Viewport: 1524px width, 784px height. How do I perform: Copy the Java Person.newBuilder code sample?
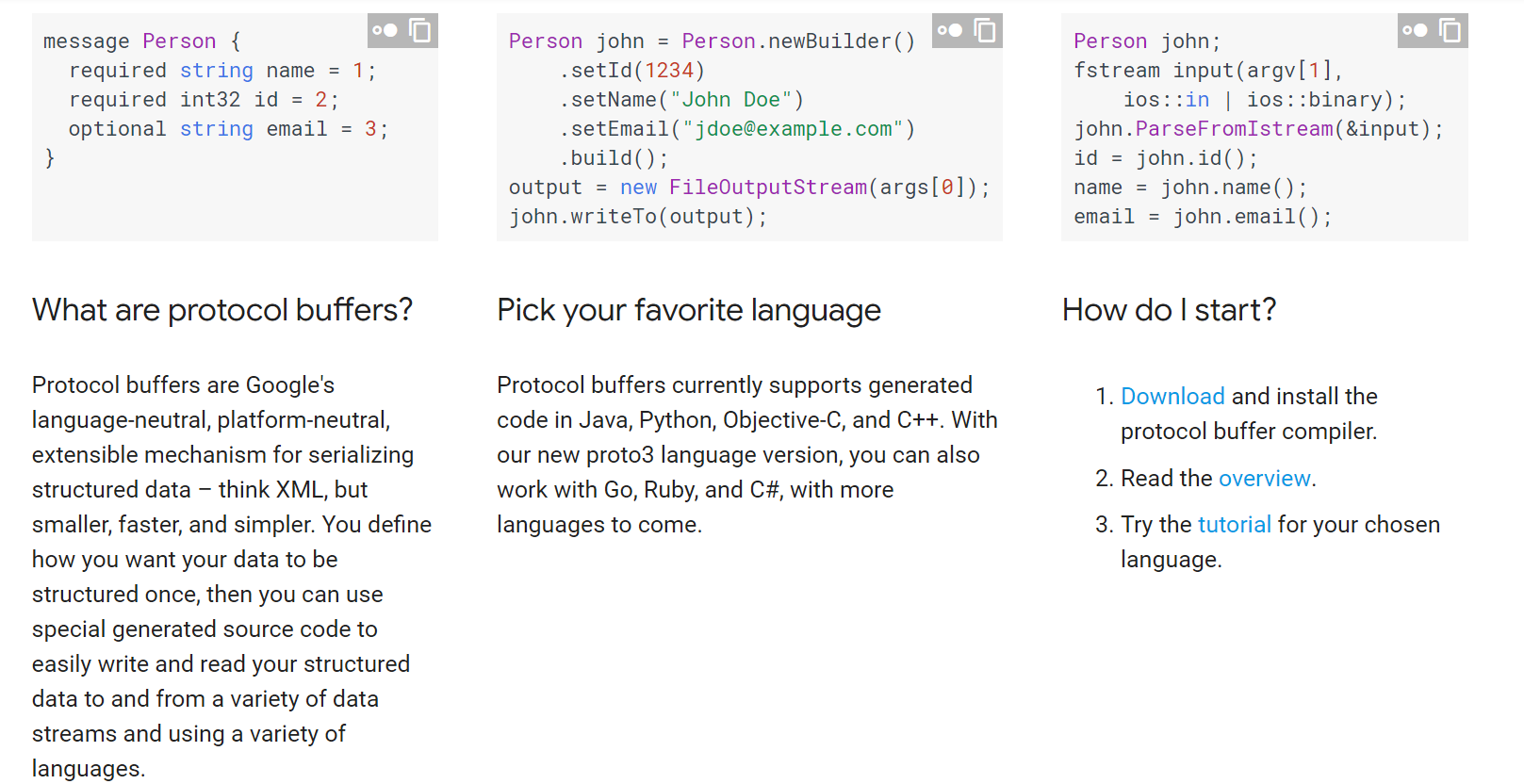985,30
